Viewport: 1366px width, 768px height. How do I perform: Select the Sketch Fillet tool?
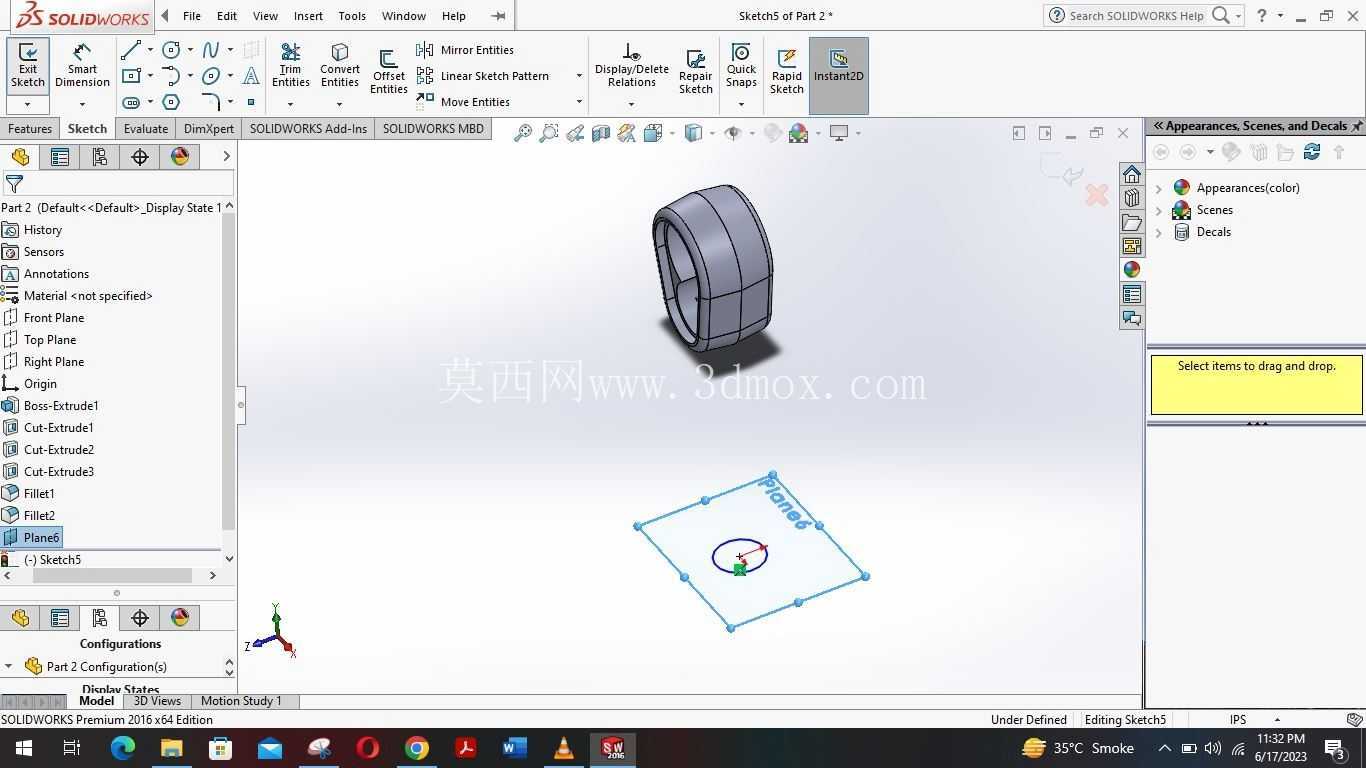click(211, 102)
